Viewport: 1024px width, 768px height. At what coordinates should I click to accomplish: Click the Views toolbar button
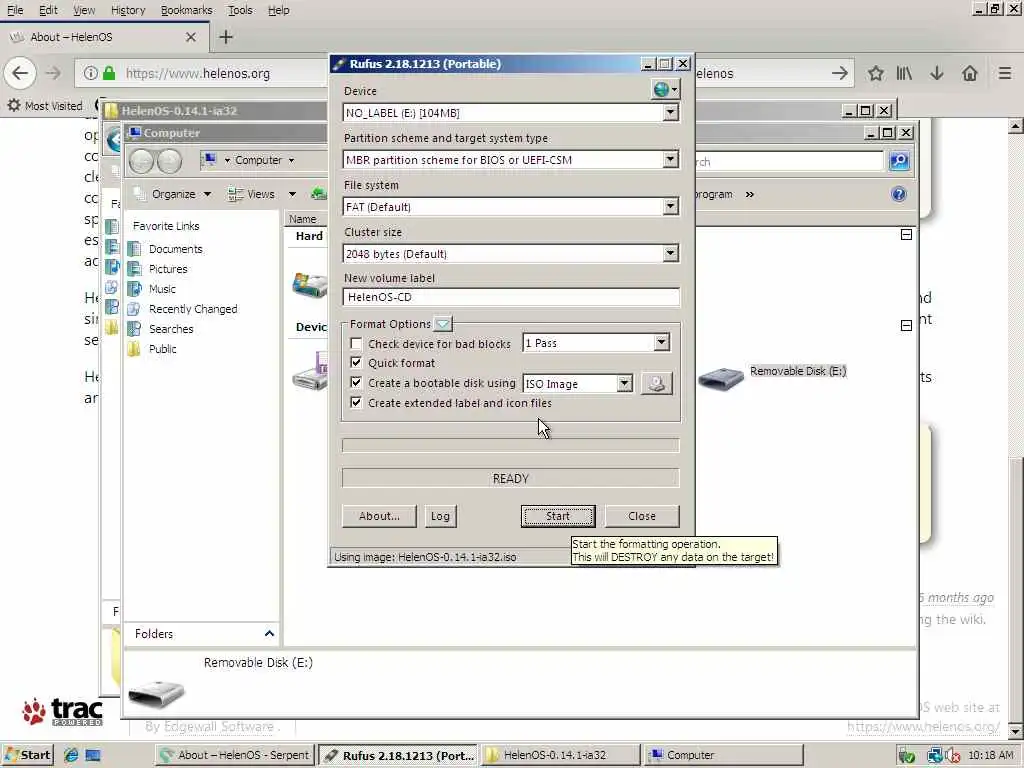click(251, 194)
